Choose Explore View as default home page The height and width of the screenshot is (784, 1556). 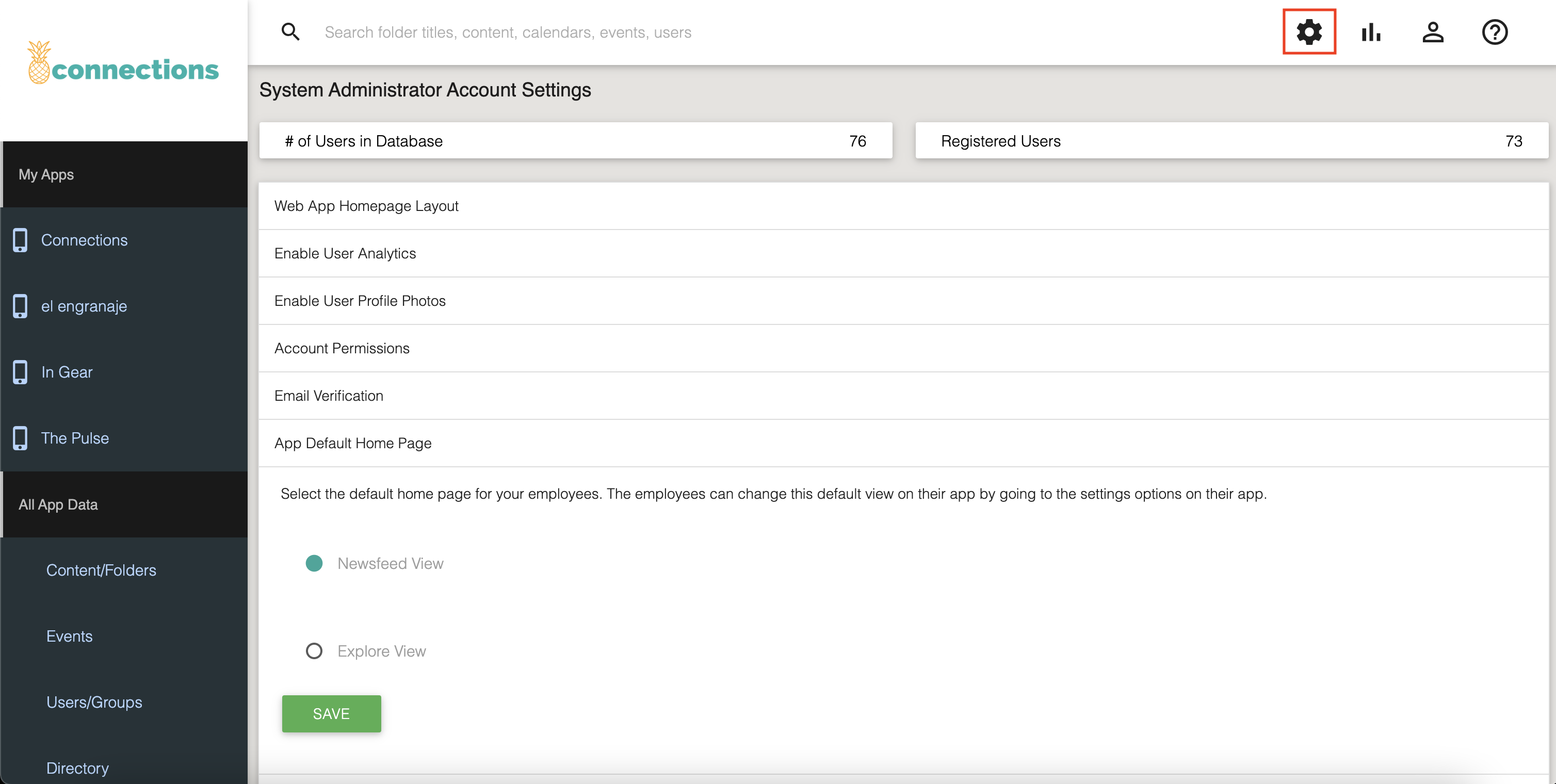coord(314,650)
